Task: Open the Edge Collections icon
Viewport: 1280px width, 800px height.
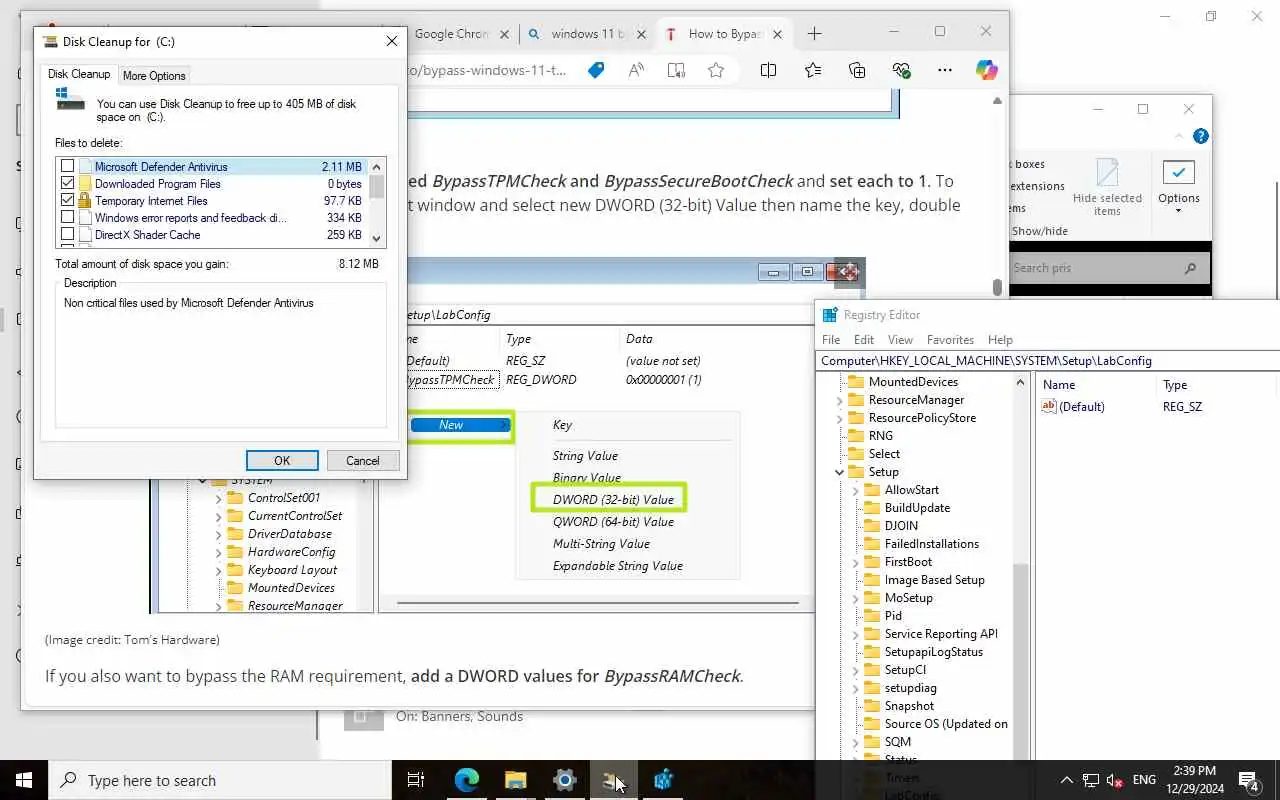Action: [857, 70]
